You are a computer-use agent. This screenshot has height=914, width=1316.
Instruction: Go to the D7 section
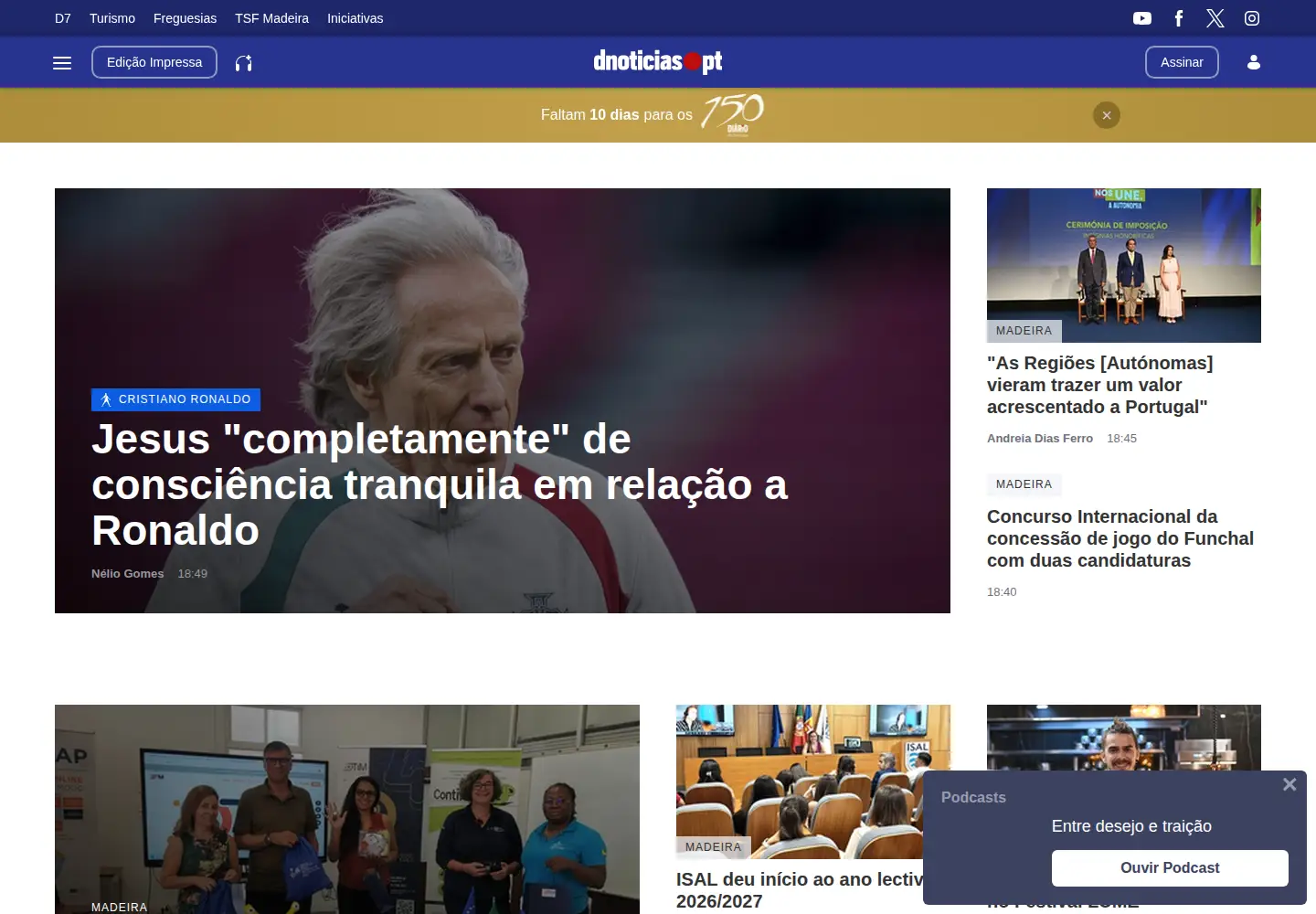[63, 18]
